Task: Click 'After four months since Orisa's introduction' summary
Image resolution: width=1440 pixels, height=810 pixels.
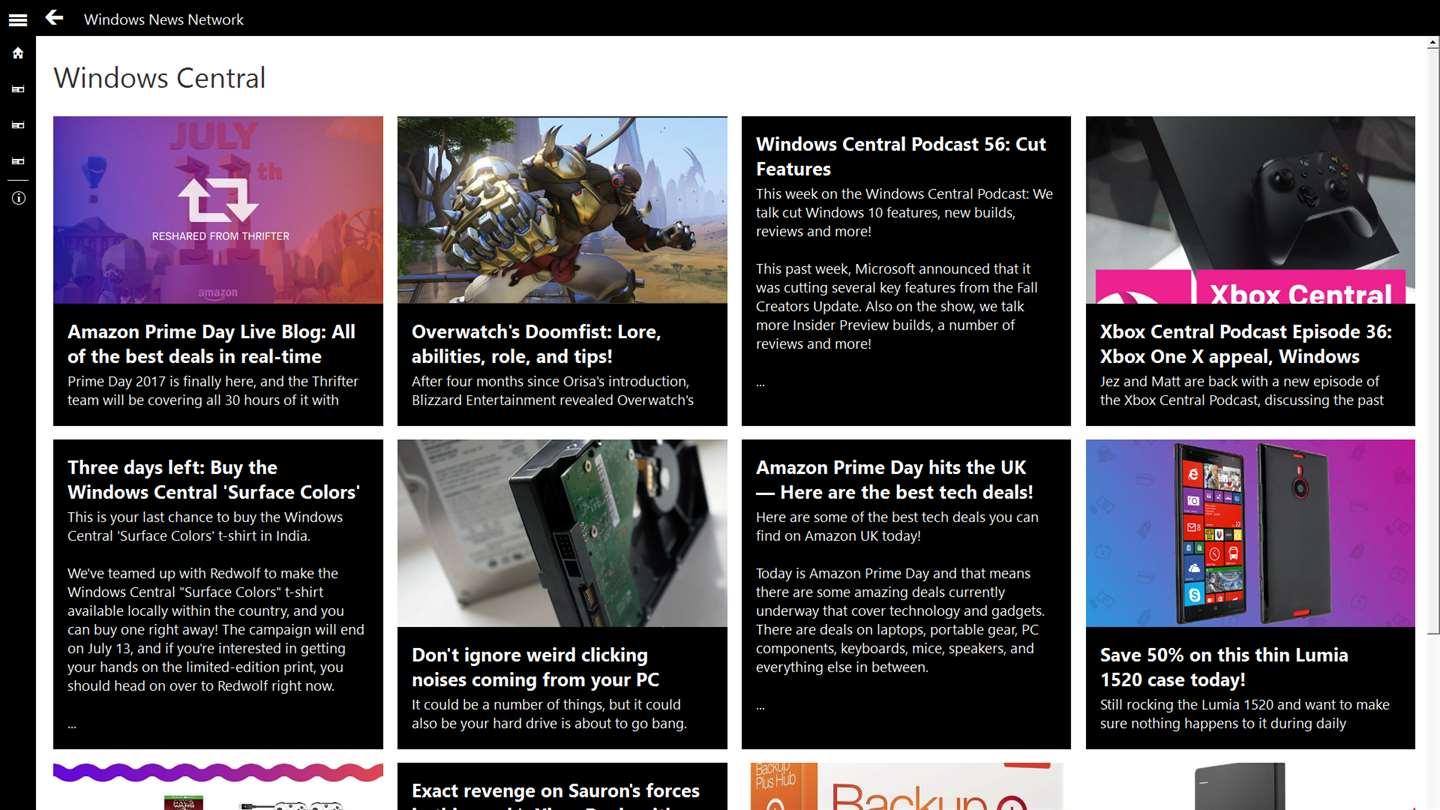Action: coord(553,390)
